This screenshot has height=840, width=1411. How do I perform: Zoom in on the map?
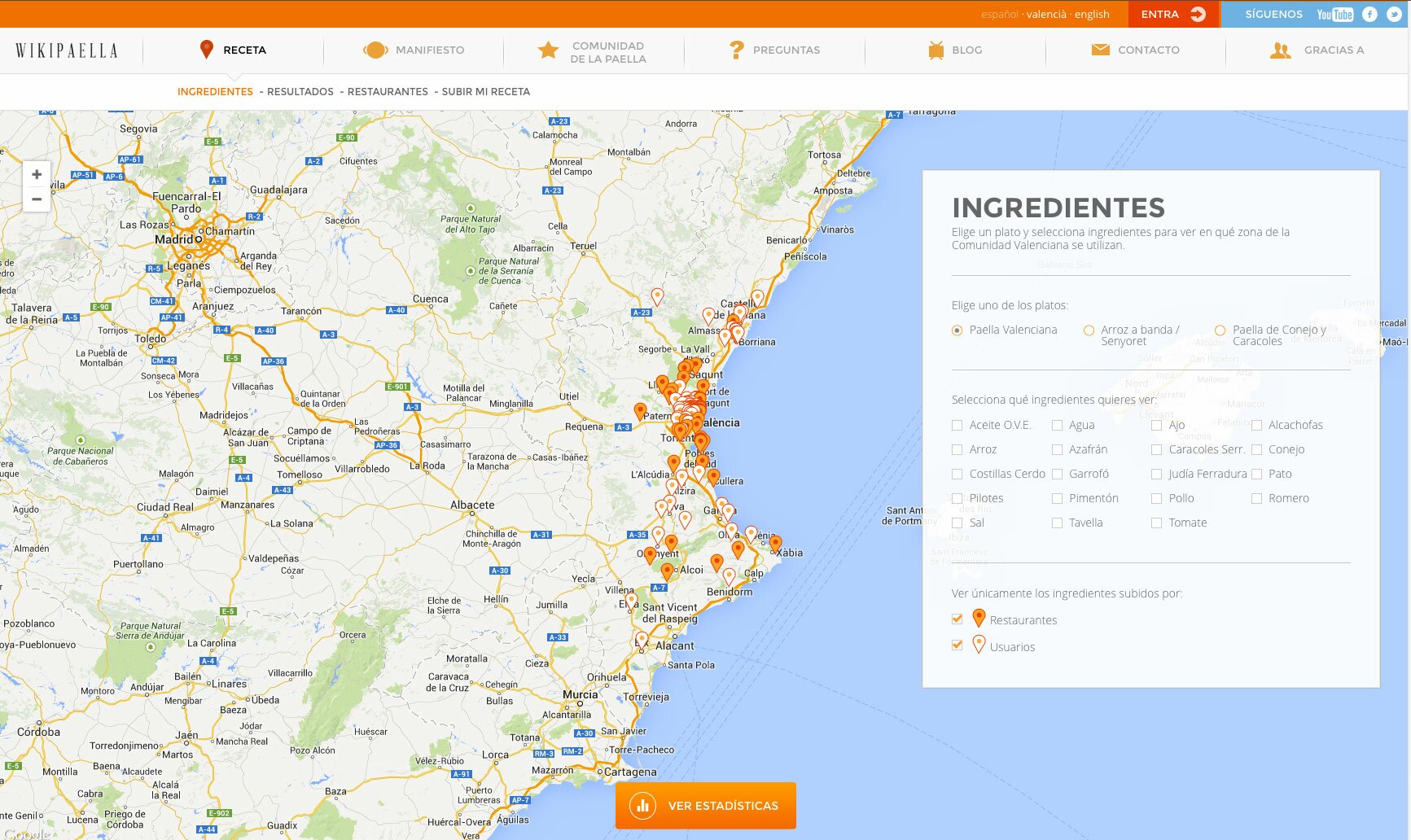pos(37,175)
